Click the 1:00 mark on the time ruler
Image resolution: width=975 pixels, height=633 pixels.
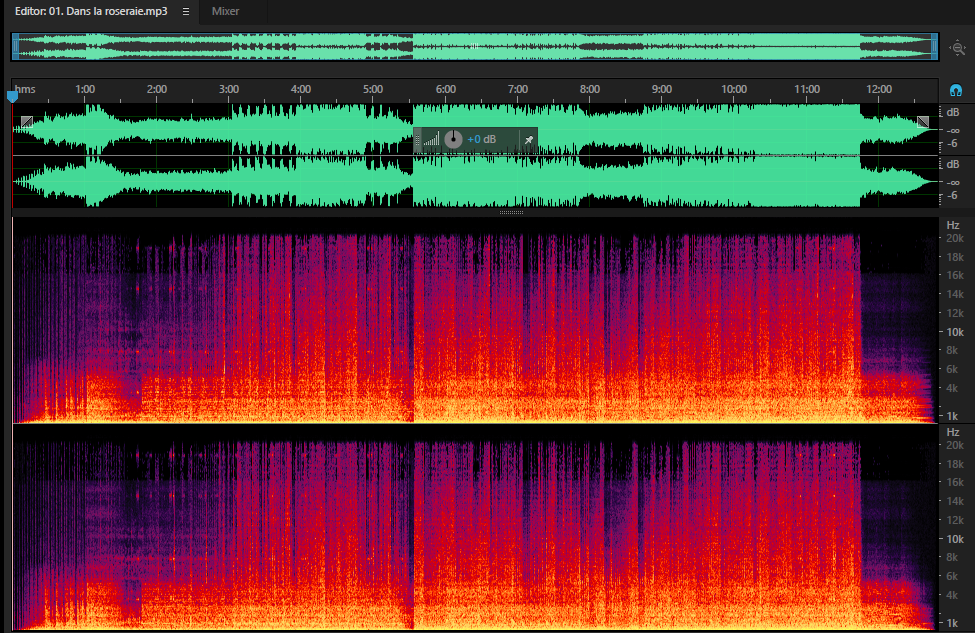[85, 90]
